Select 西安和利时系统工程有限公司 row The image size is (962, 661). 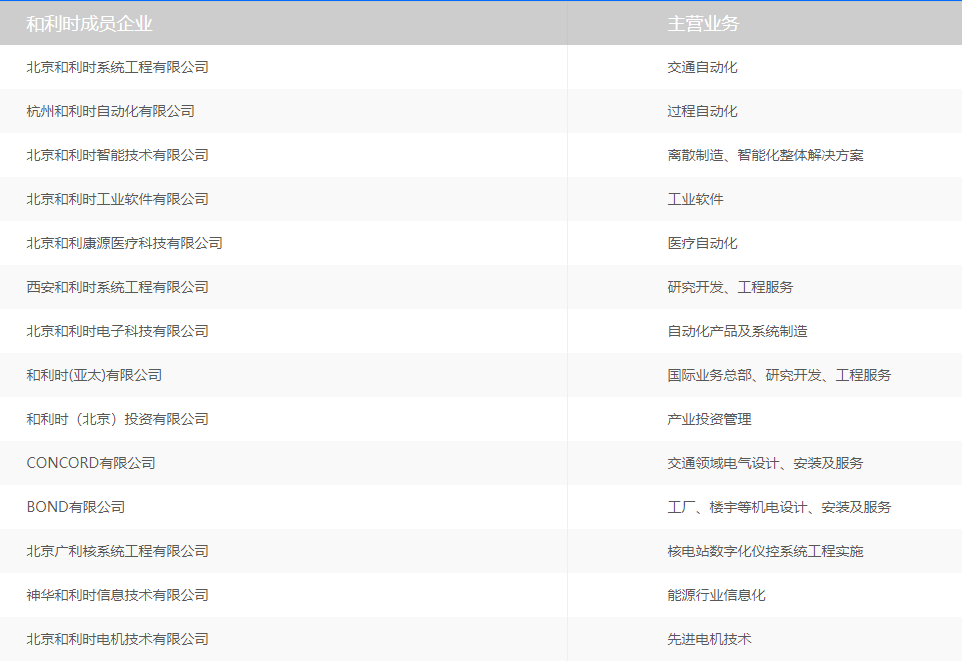pos(481,287)
